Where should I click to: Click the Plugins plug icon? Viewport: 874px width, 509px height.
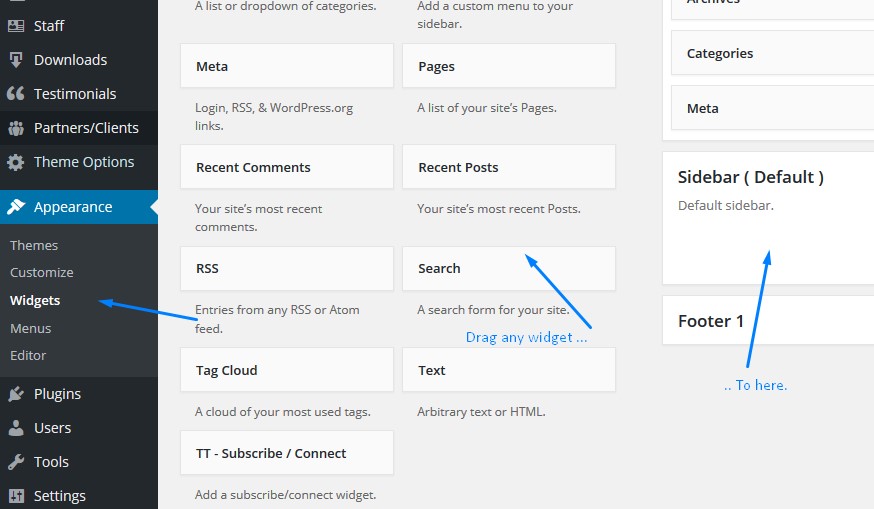click(16, 394)
